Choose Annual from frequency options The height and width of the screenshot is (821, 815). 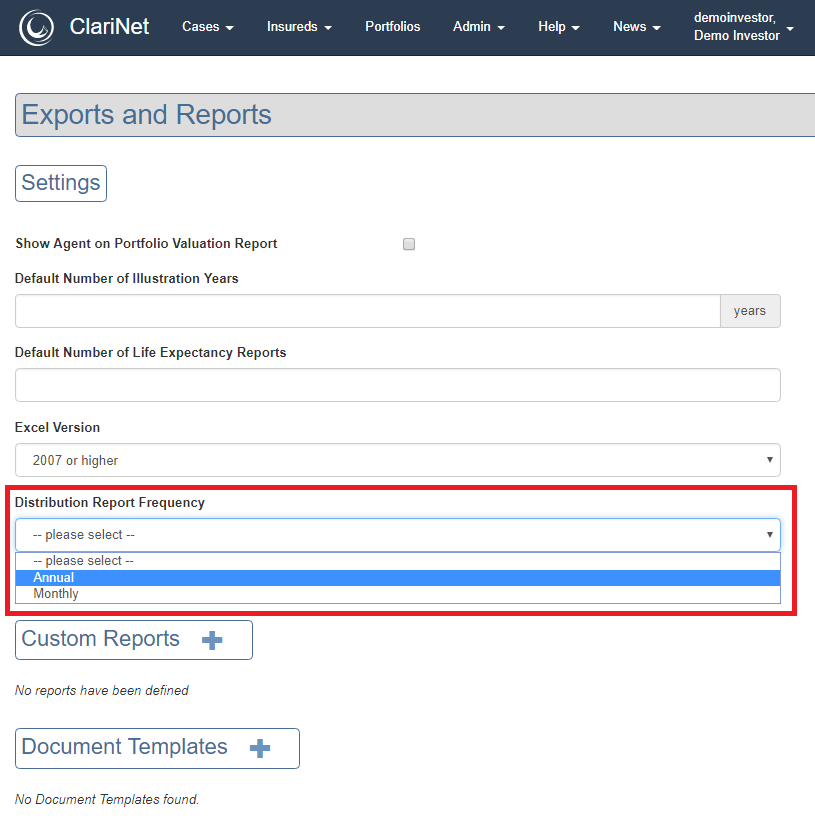pos(398,578)
